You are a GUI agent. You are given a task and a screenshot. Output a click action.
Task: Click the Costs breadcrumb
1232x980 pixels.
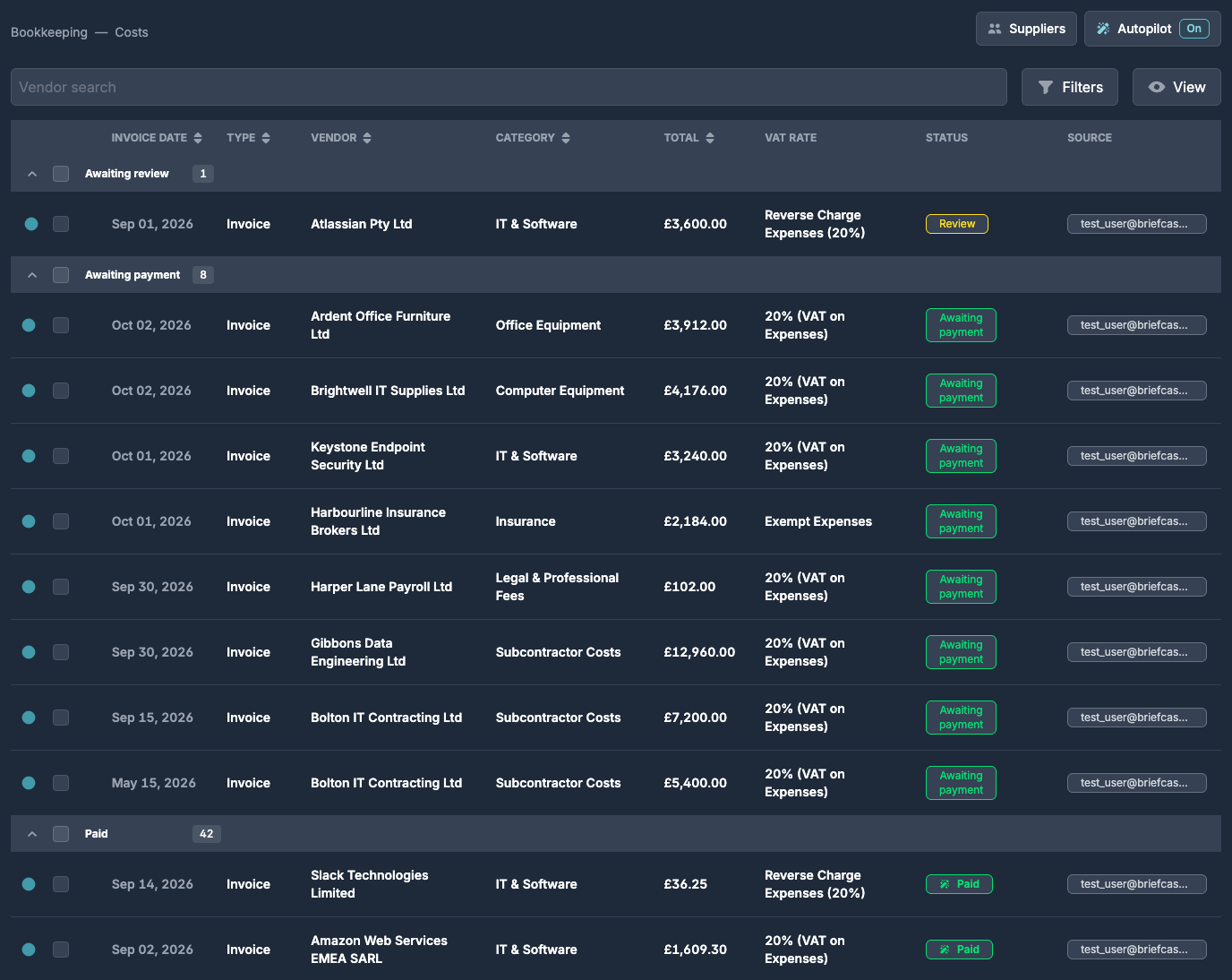132,32
